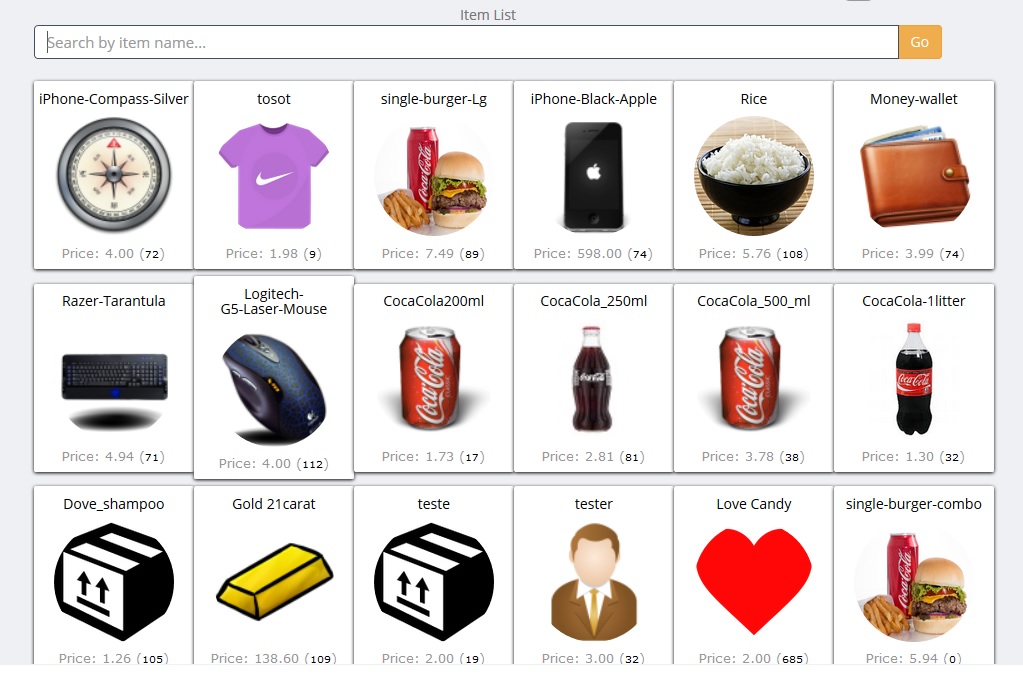Click the teste package box thumbnail

[x=433, y=582]
